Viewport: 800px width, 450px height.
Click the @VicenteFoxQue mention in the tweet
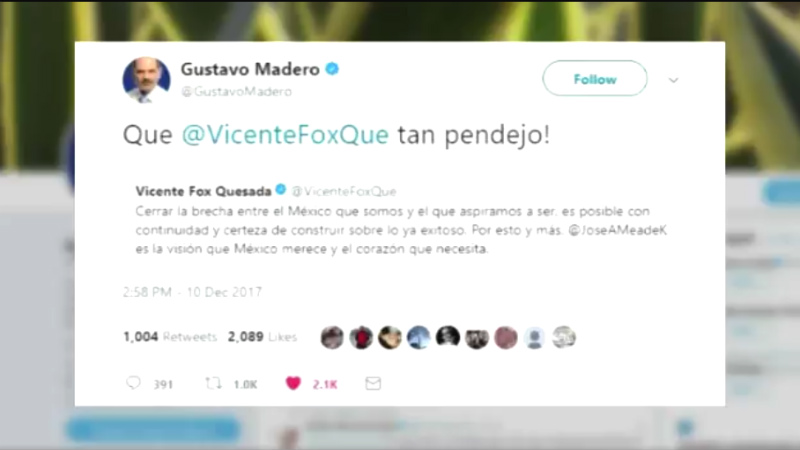[285, 135]
